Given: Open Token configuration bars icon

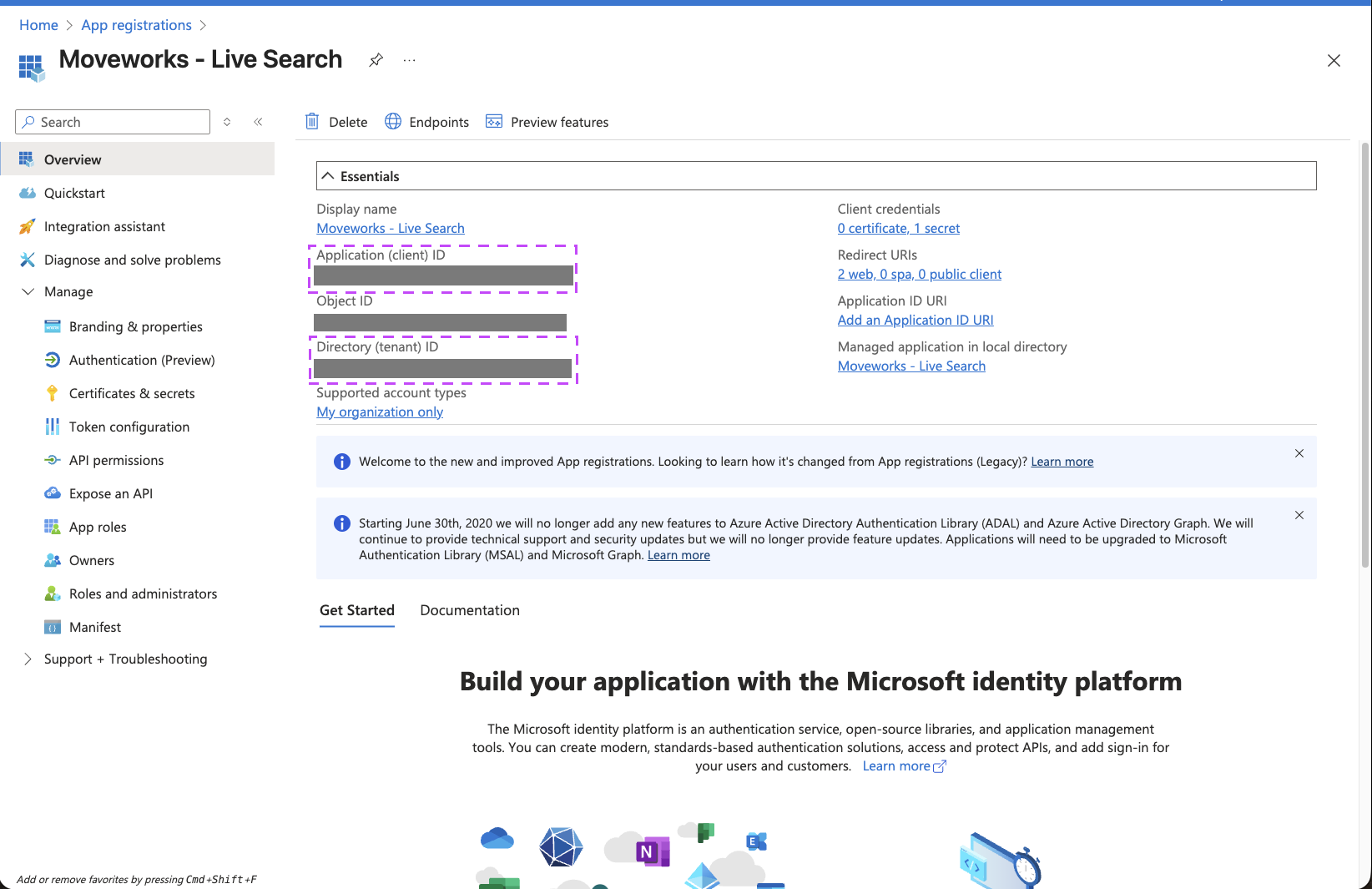Looking at the screenshot, I should click(53, 427).
